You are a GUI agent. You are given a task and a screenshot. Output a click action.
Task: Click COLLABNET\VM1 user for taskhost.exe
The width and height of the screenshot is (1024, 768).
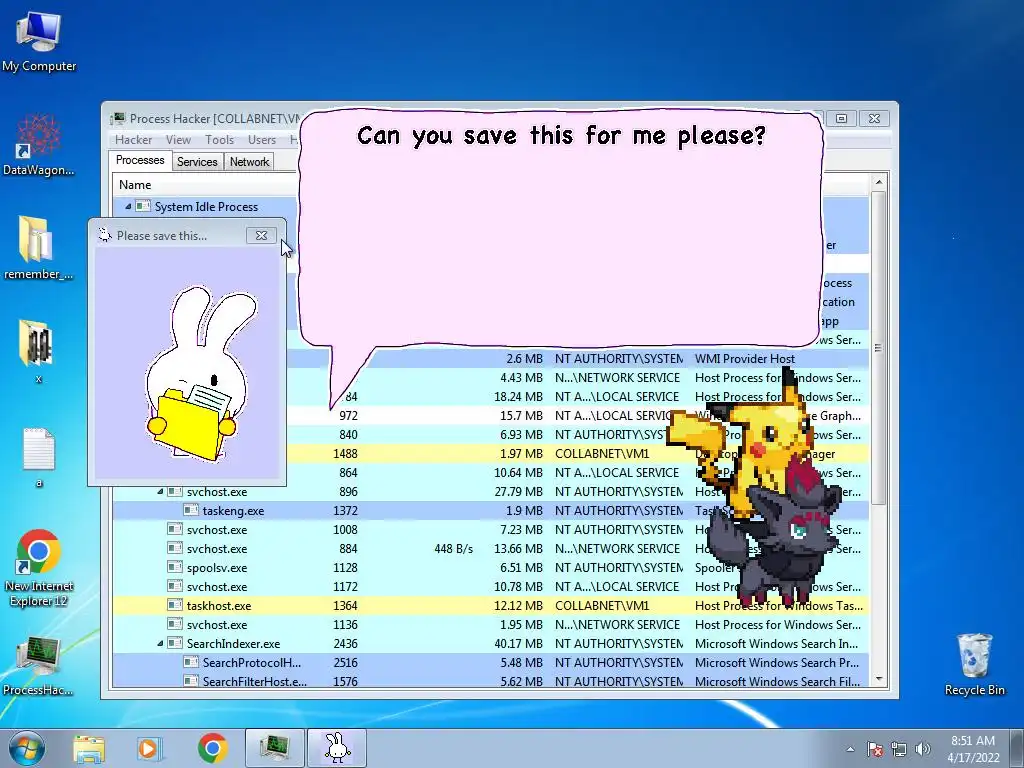[x=602, y=605]
